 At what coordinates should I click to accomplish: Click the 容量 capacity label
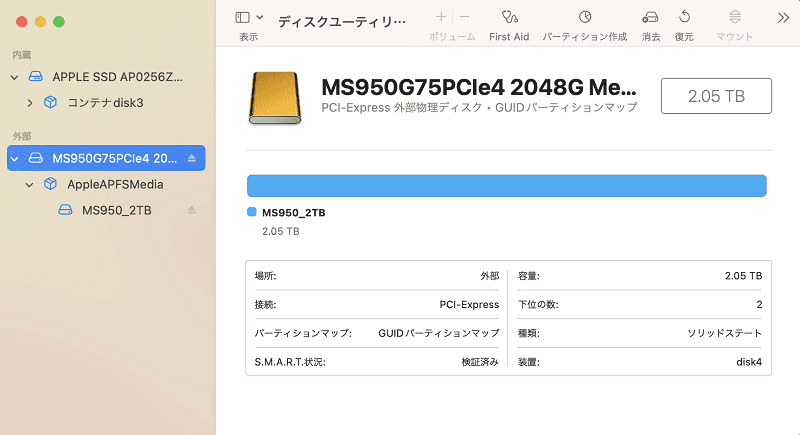tap(529, 276)
